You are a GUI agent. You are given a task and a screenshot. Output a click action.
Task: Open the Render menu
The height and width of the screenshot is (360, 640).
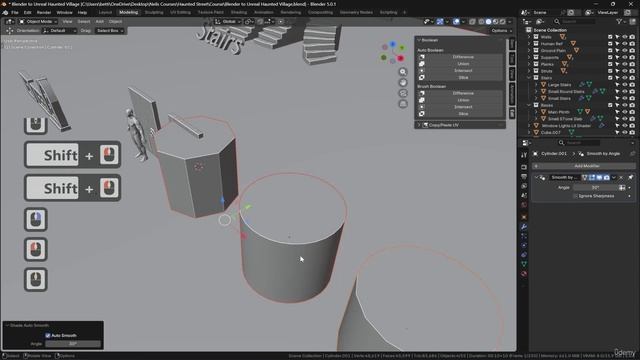44,12
